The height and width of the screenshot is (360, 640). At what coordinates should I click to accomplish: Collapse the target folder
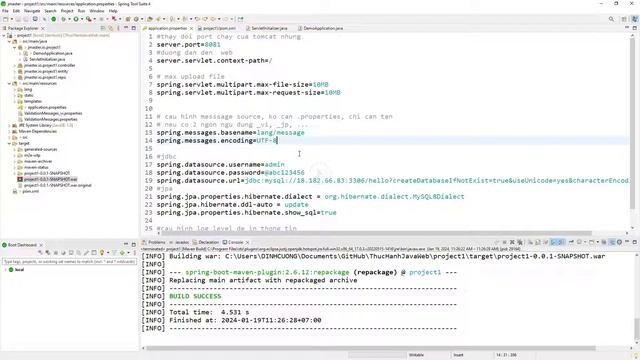9,143
